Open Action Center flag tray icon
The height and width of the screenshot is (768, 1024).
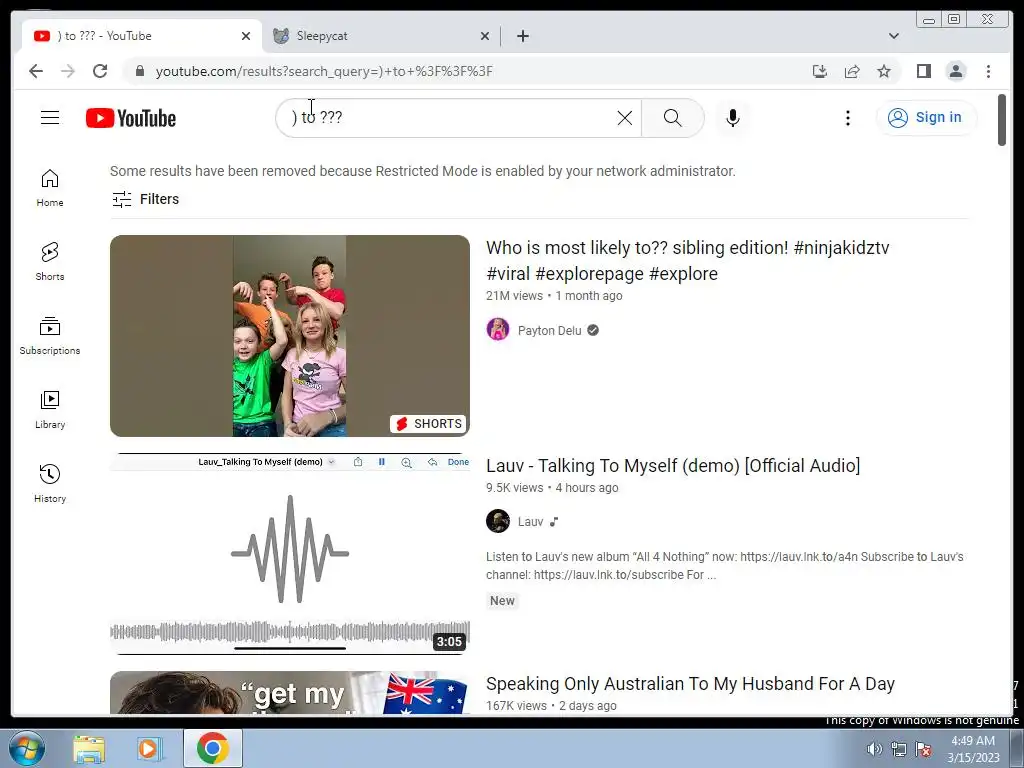(923, 749)
